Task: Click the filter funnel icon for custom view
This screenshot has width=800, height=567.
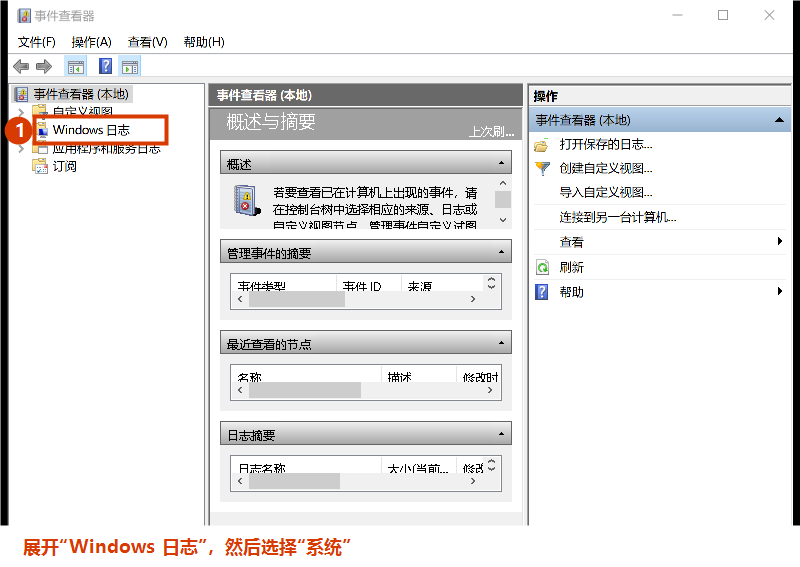Action: click(x=542, y=168)
